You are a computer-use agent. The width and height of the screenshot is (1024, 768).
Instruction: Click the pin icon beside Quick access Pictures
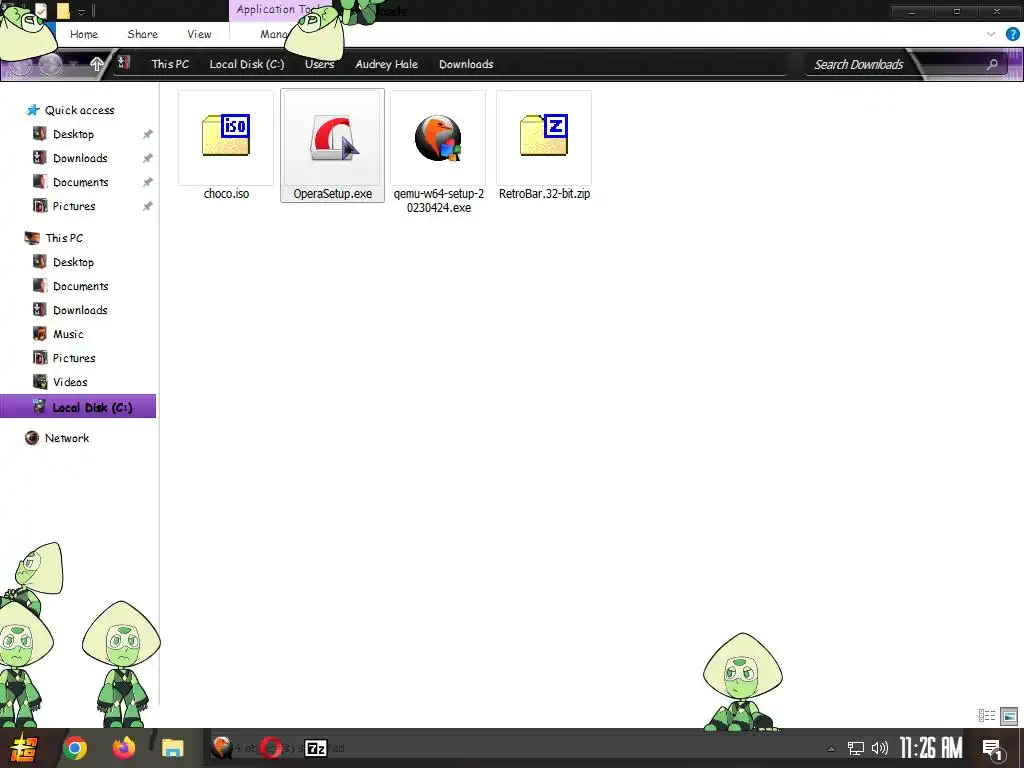(148, 206)
